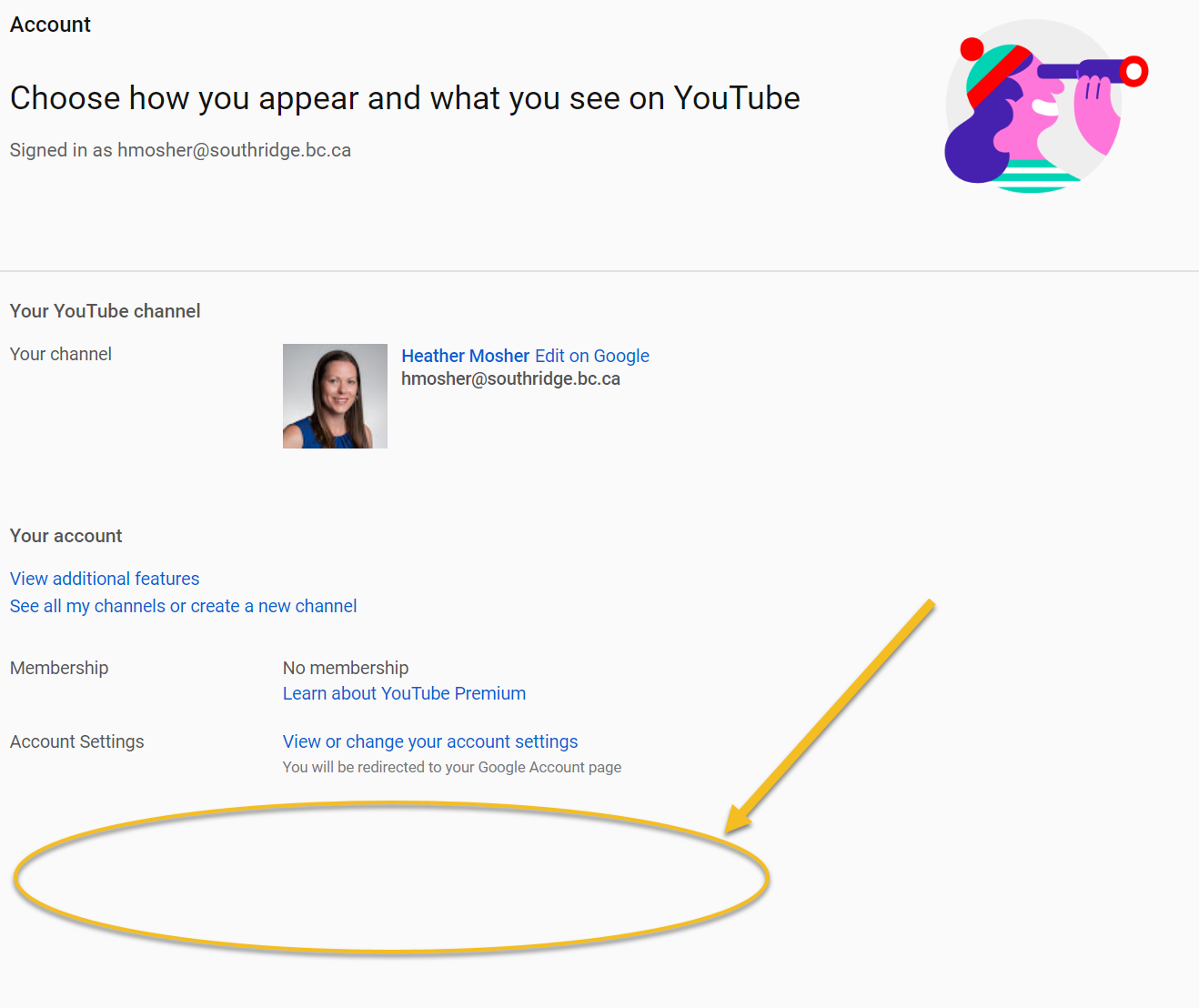This screenshot has height=1008, width=1199.
Task: Open Learn about YouTube Premium link
Action: click(x=404, y=693)
